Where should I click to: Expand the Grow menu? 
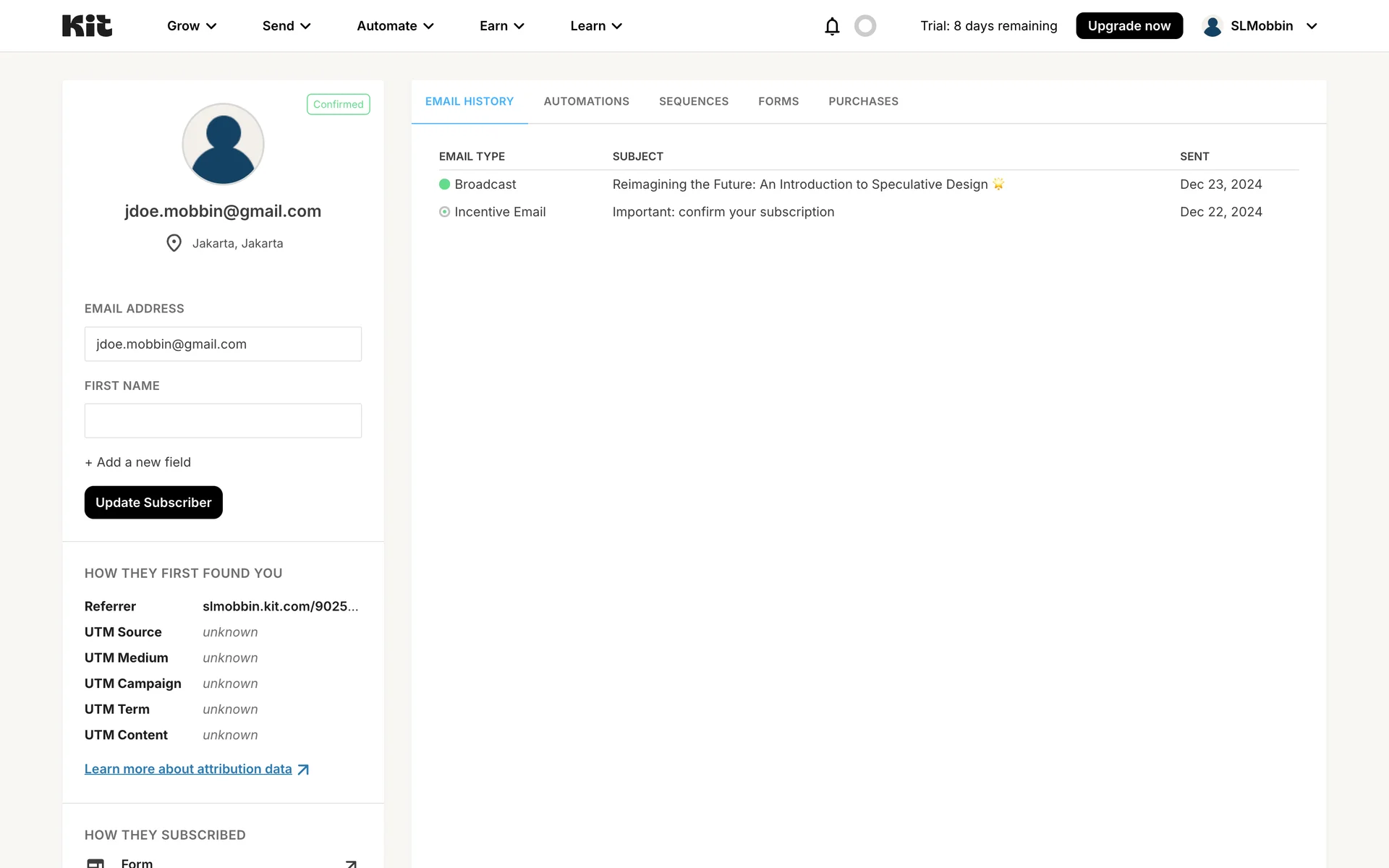pyautogui.click(x=192, y=26)
